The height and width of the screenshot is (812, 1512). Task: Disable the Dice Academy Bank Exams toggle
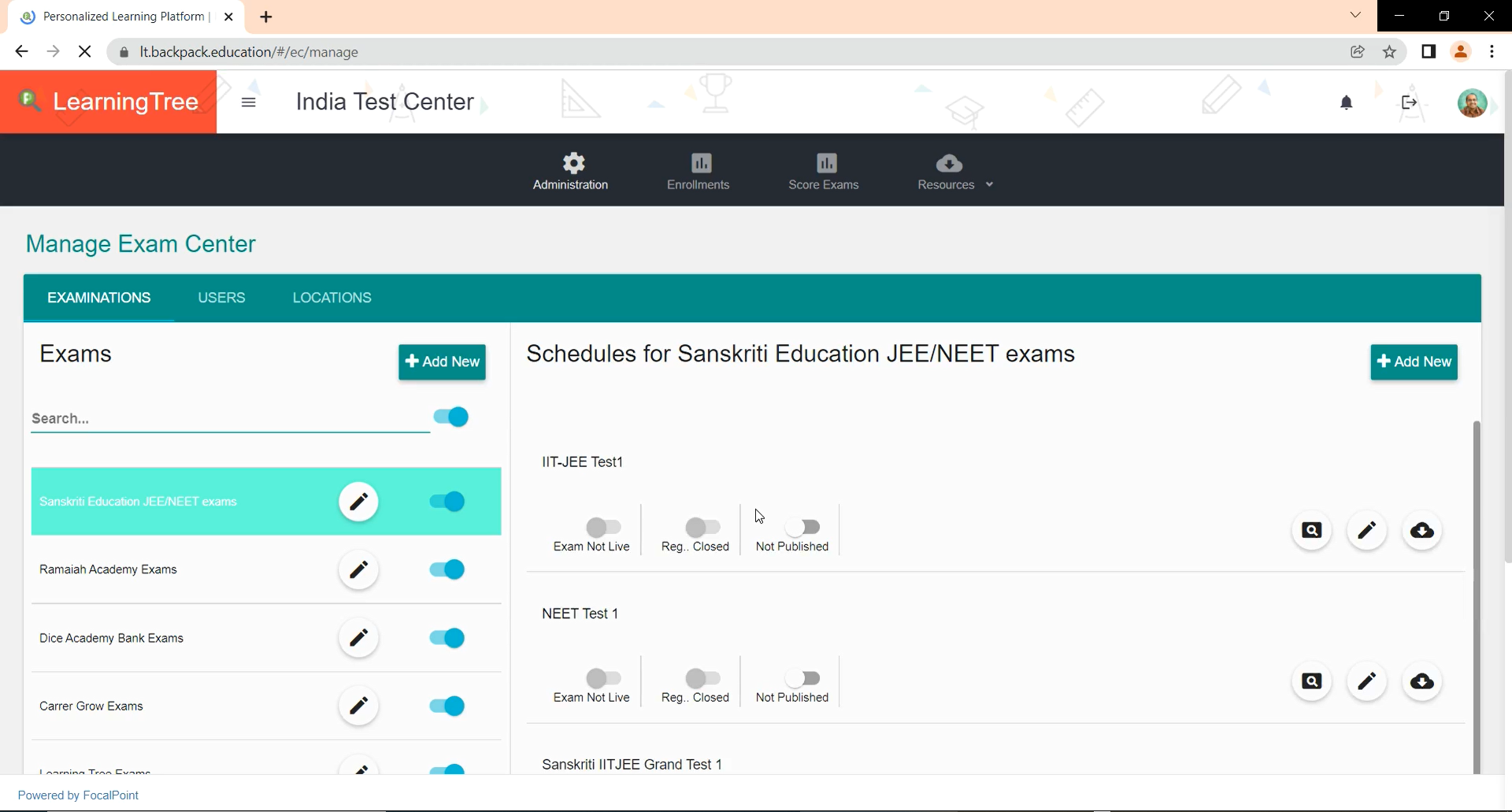[x=447, y=638]
